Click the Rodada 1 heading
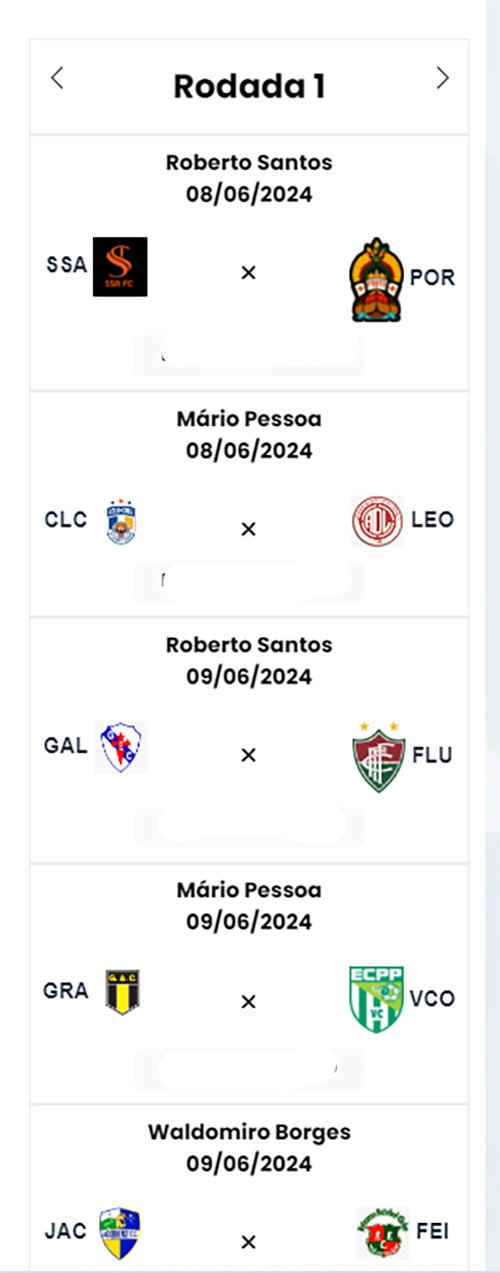This screenshot has height=1273, width=500. [249, 86]
